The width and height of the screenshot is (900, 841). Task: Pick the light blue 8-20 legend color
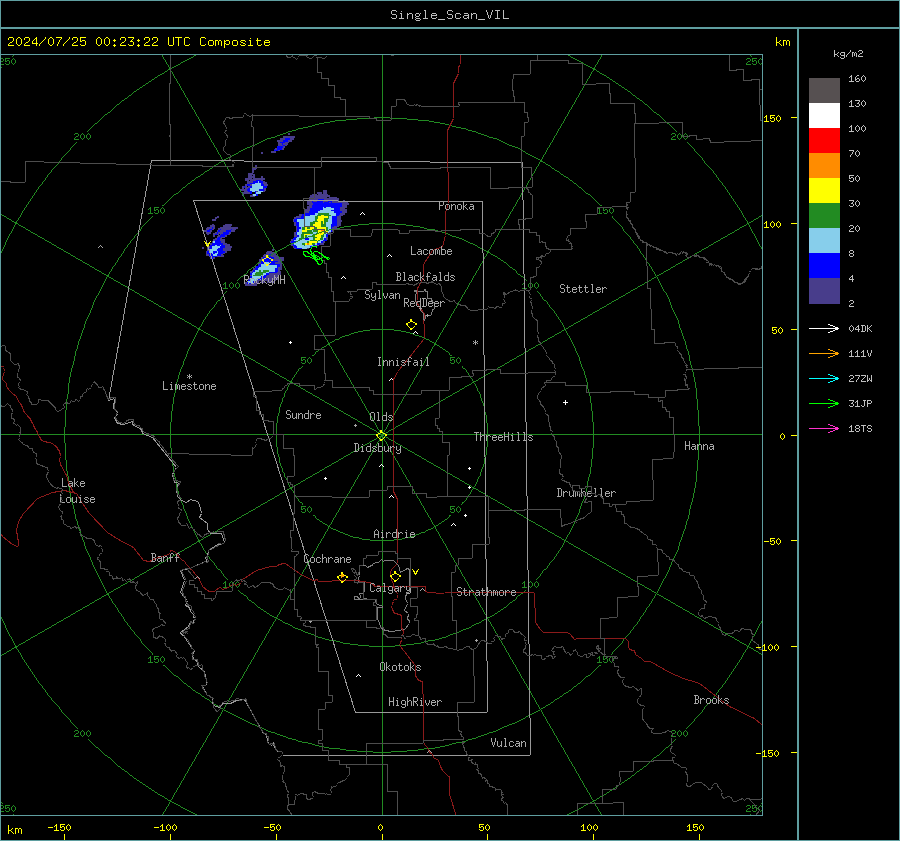824,241
